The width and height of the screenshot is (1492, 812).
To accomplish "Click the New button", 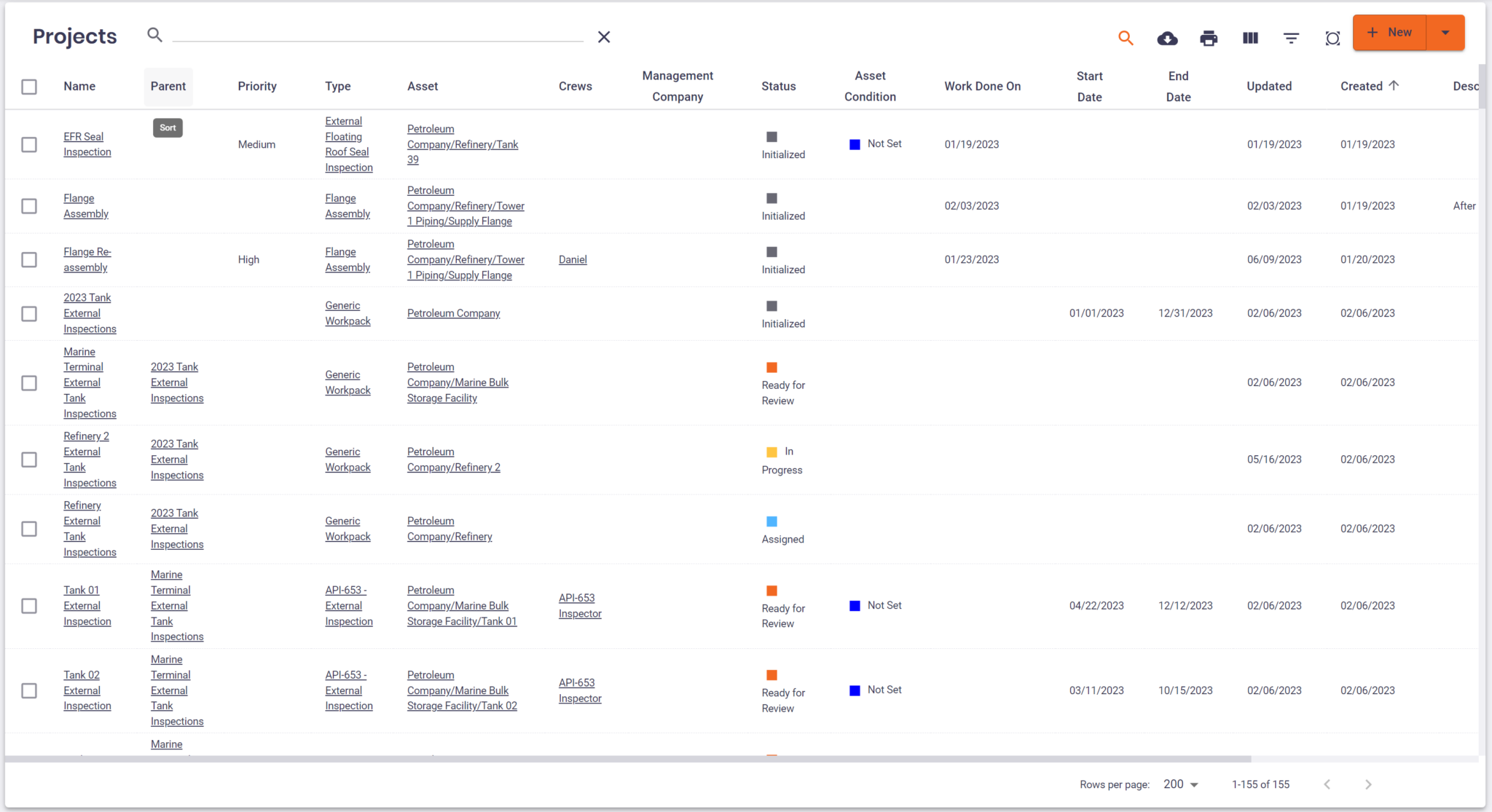I will pyautogui.click(x=1389, y=32).
